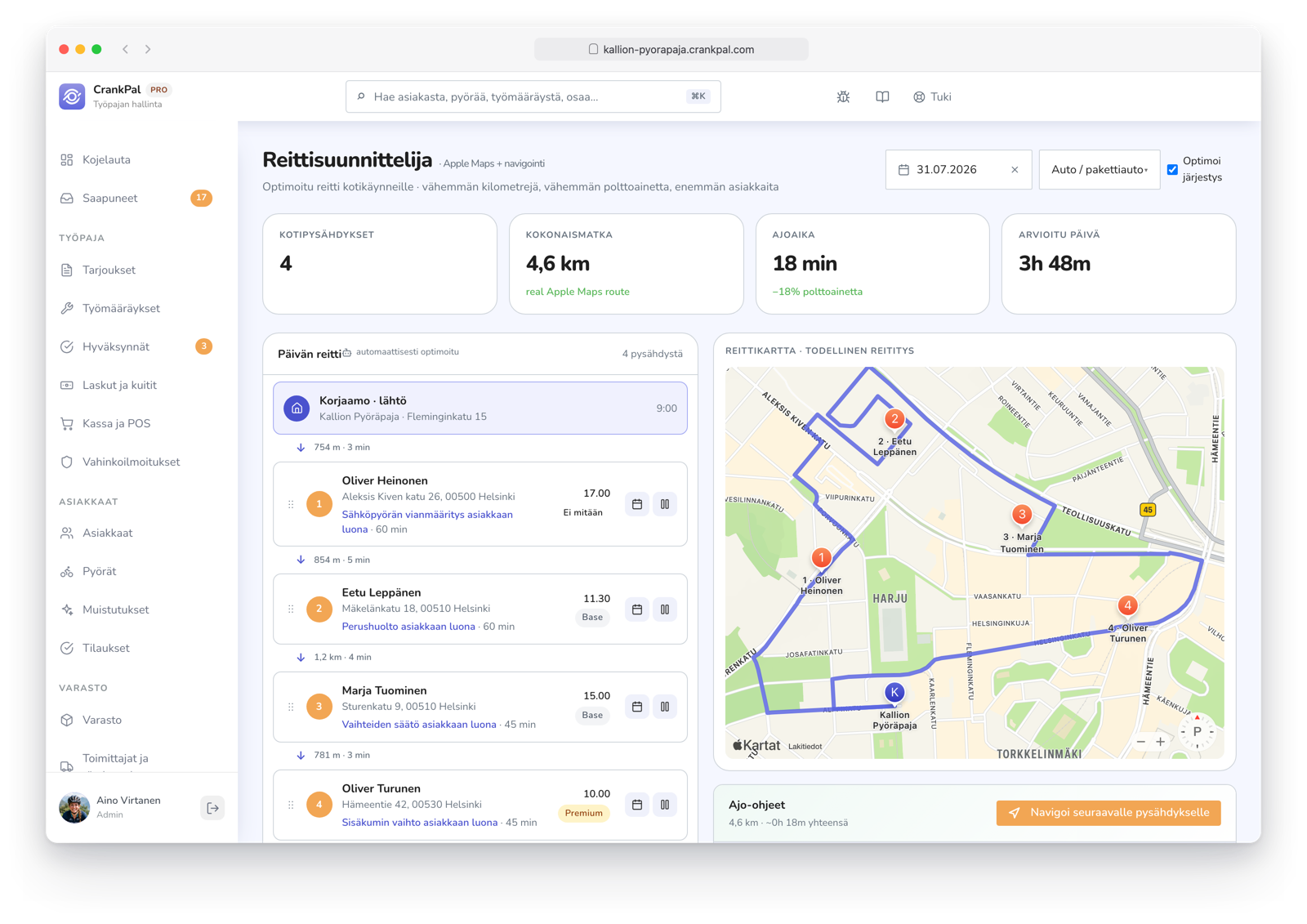
Task: Click the columns icon for Eetu Leppänen
Action: (665, 609)
